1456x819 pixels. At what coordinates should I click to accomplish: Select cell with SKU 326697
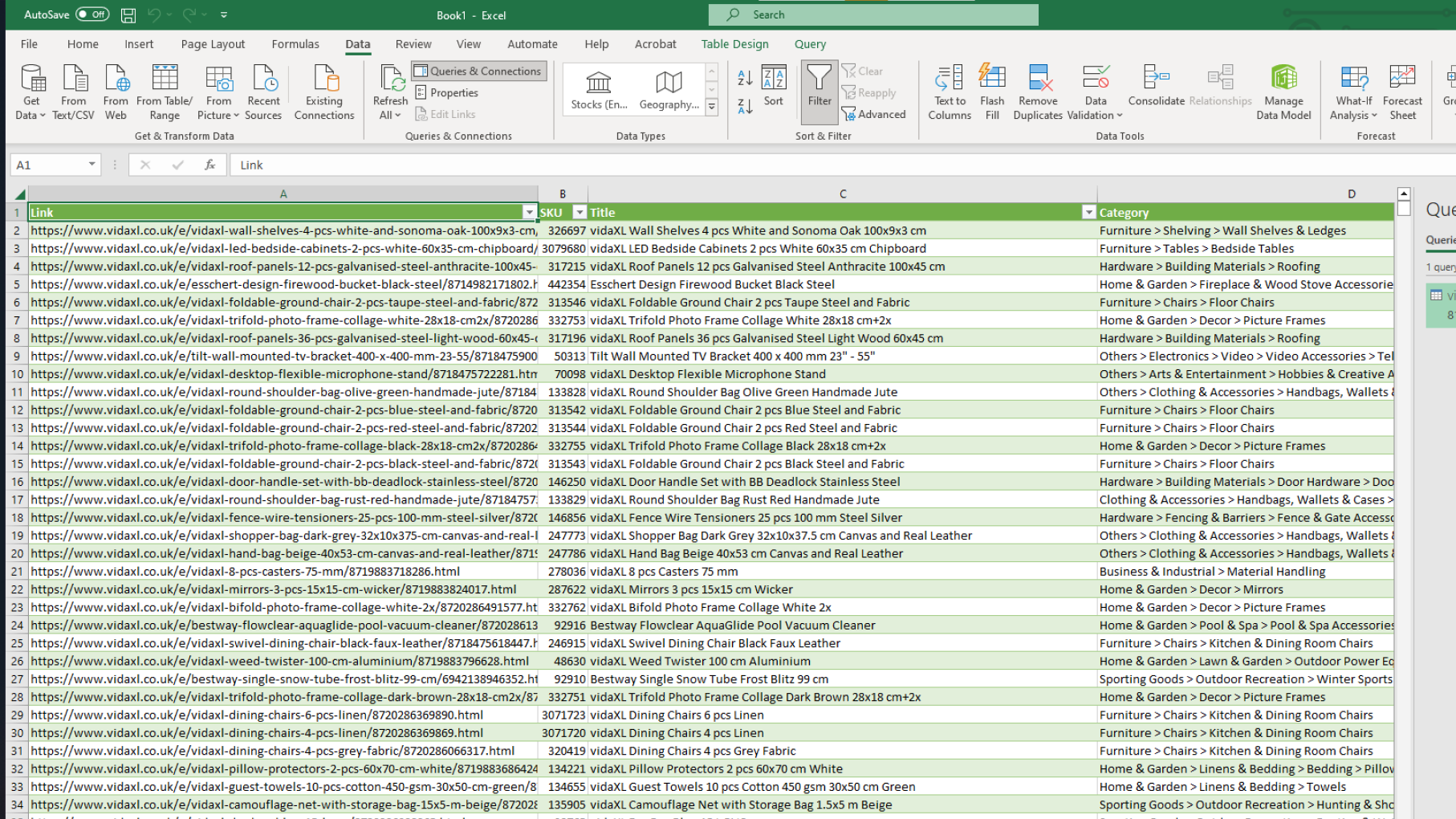(x=563, y=230)
